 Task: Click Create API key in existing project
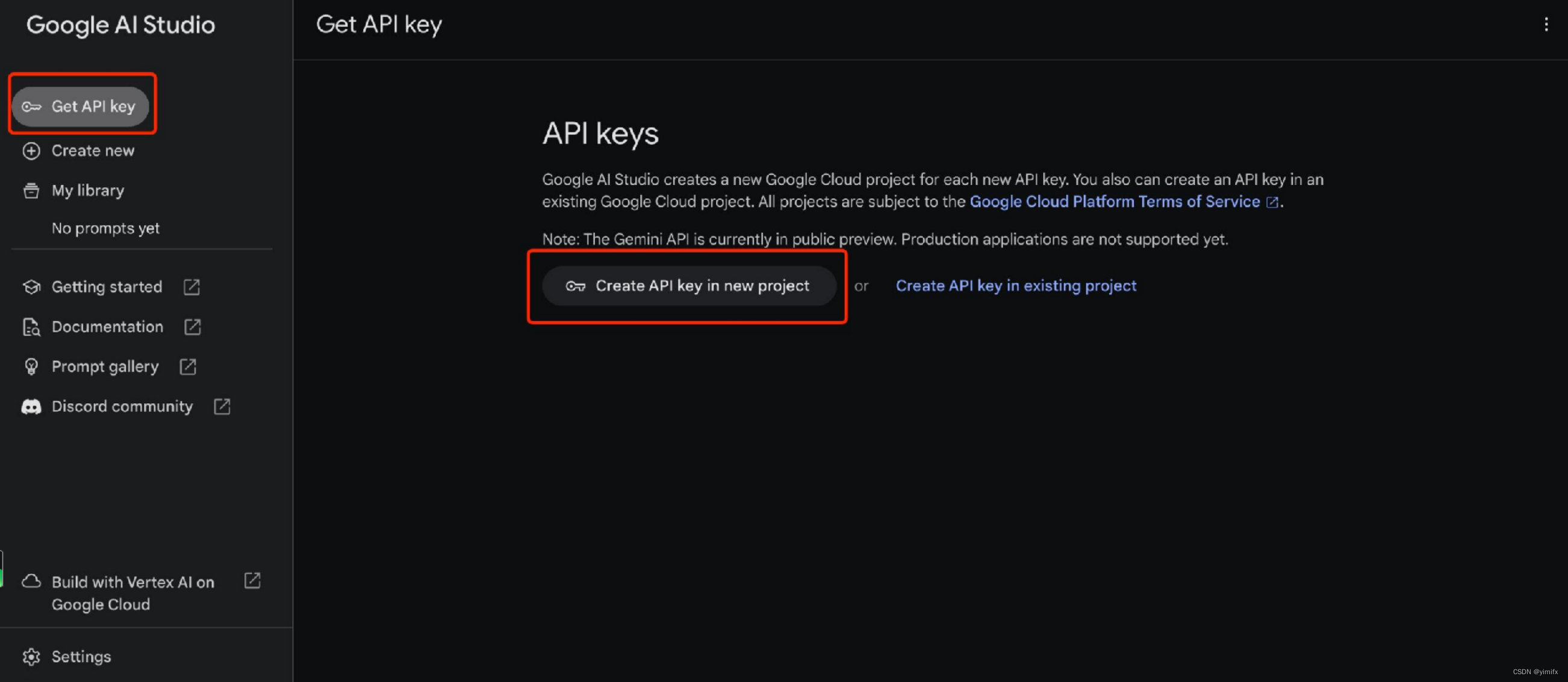click(1015, 285)
